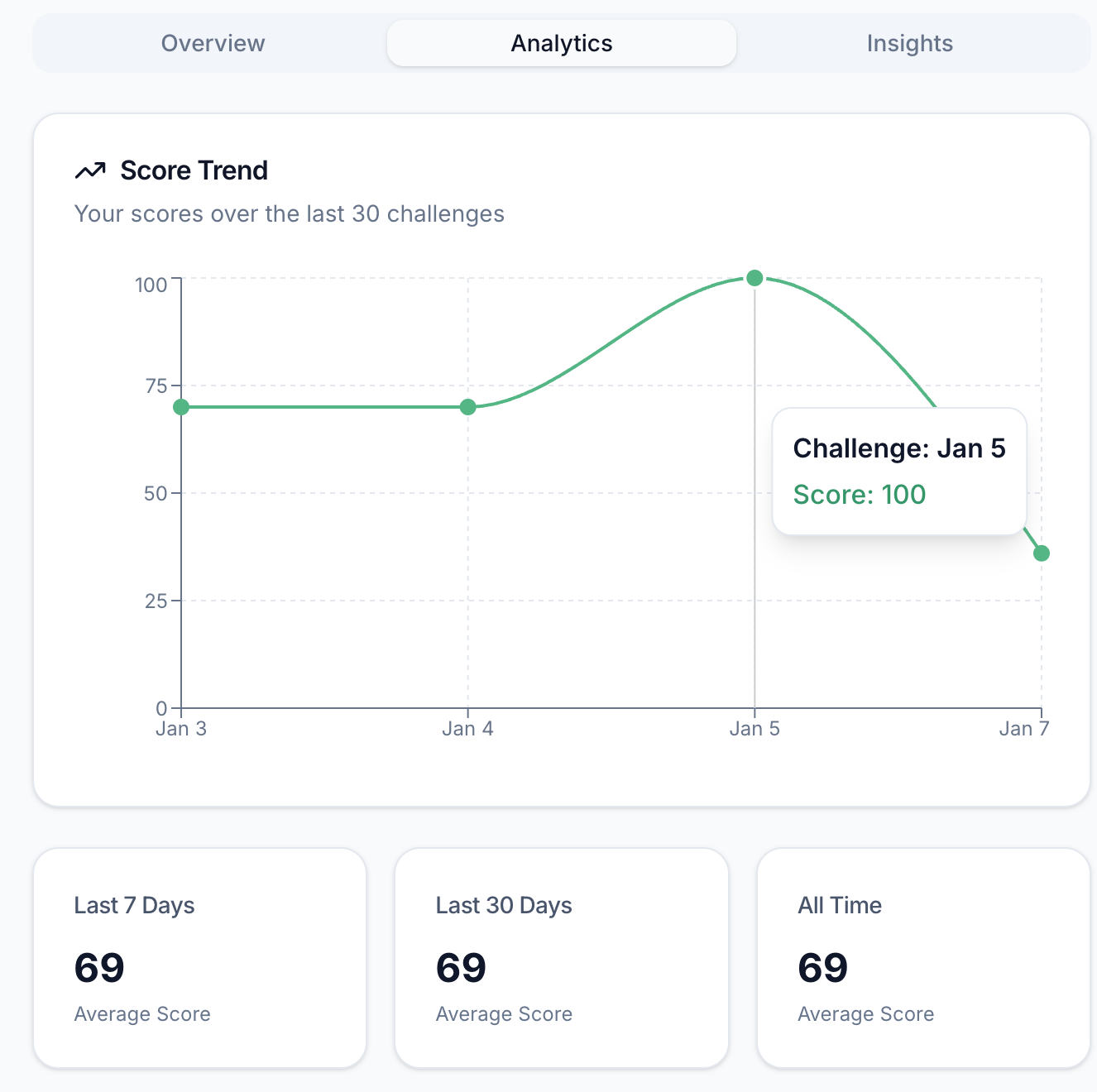Click the Challenge: Jan 5 tooltip
This screenshot has width=1097, height=1092.
pos(898,448)
